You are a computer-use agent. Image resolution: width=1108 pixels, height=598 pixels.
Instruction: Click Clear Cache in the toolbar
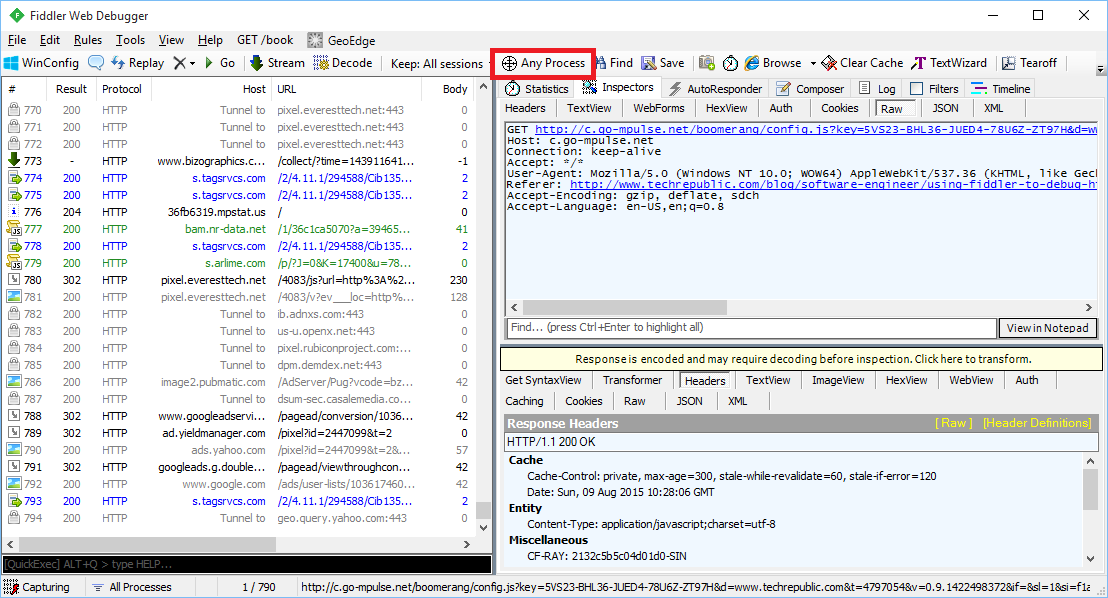(x=862, y=63)
